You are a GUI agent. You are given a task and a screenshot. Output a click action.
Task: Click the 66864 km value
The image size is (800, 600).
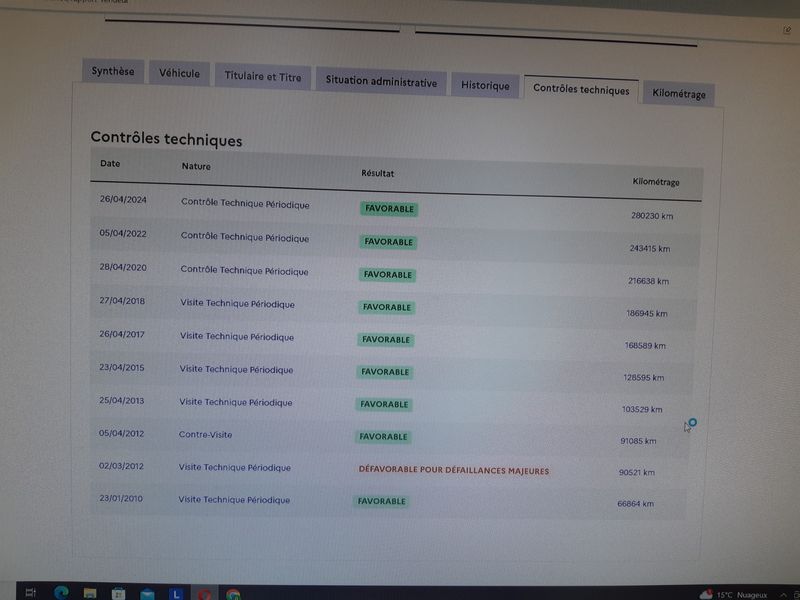click(x=635, y=504)
